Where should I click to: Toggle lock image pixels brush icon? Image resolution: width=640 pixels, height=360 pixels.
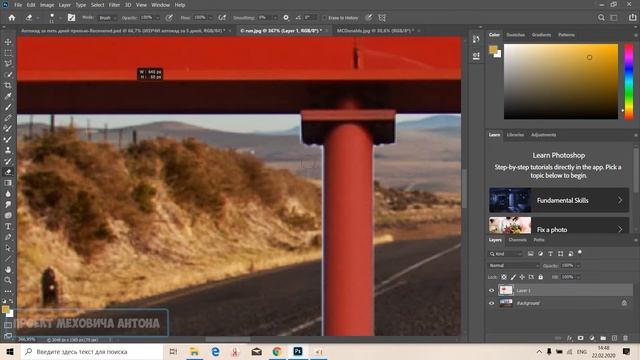tap(513, 277)
